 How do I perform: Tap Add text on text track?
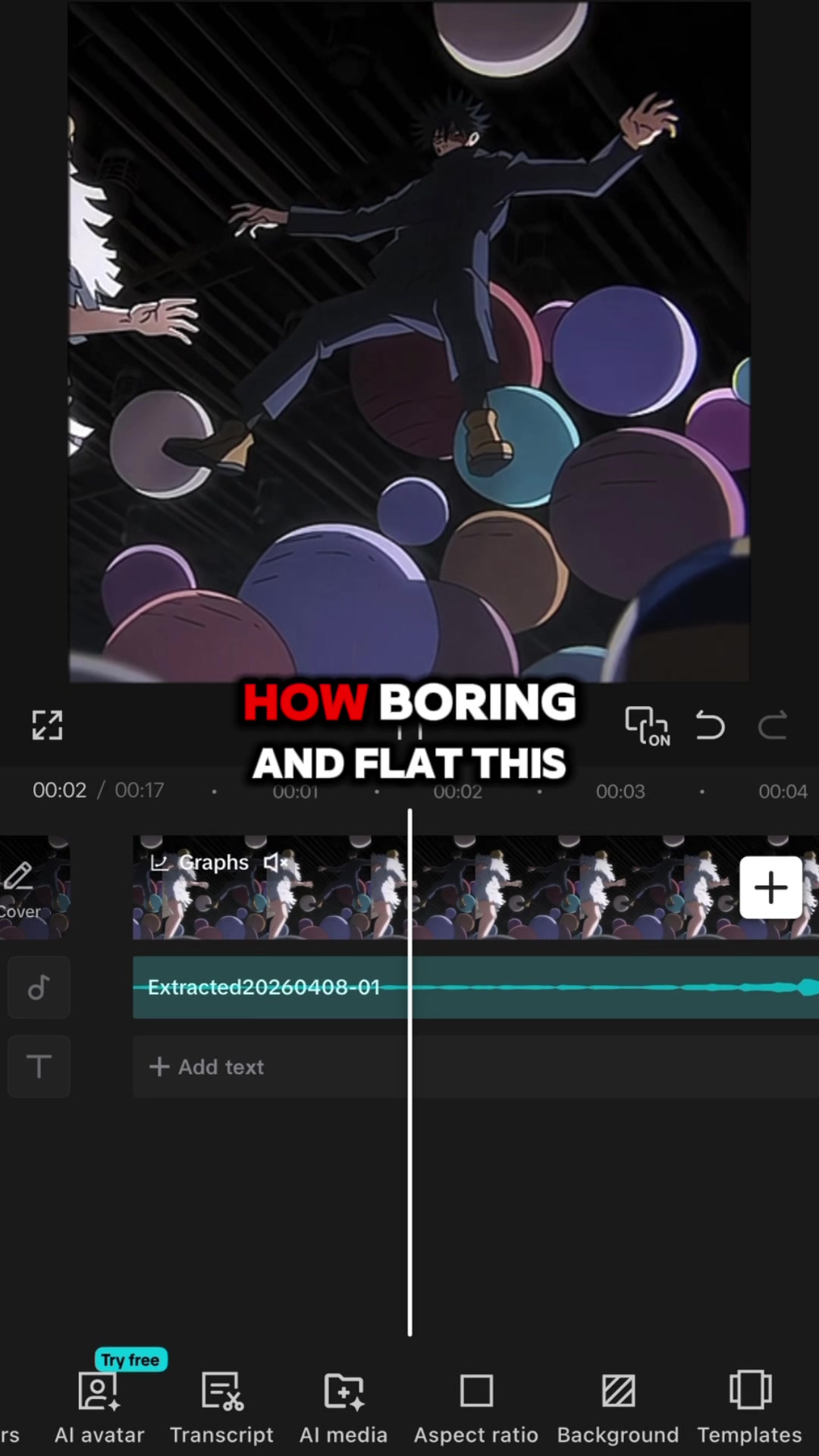207,1067
